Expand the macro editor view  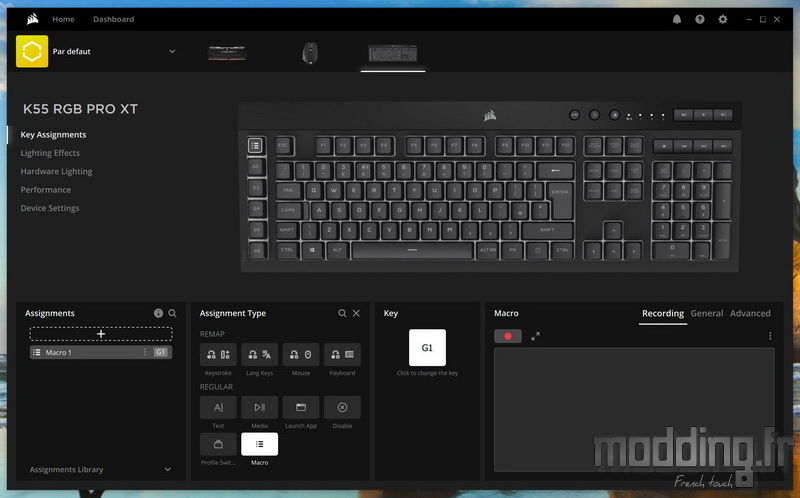(x=535, y=336)
